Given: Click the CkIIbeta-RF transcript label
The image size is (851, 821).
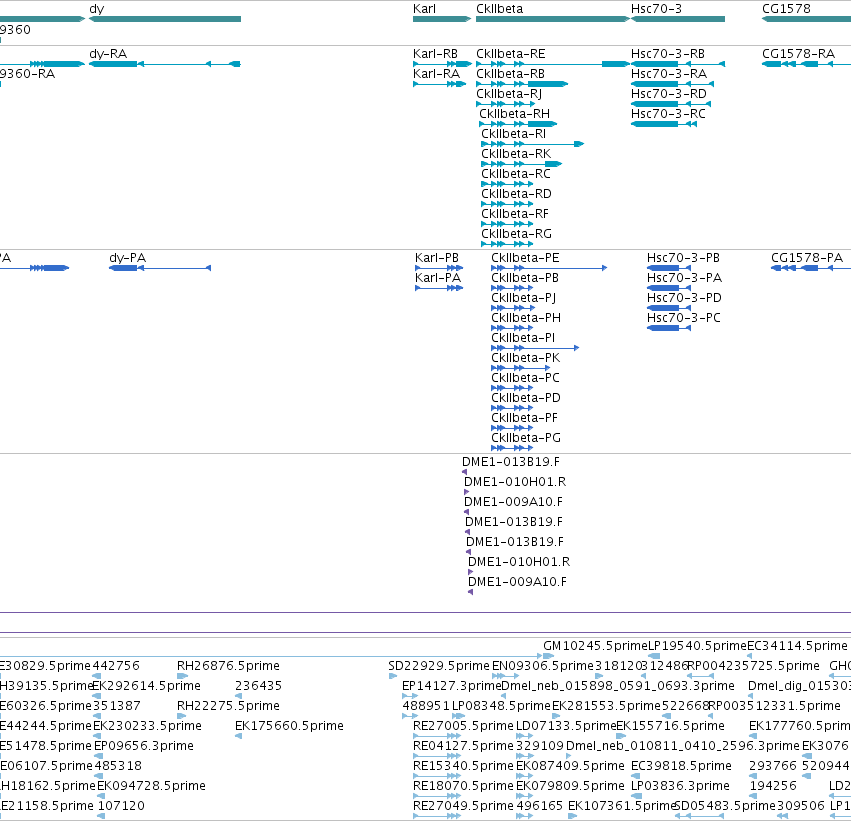Looking at the screenshot, I should coord(515,214).
